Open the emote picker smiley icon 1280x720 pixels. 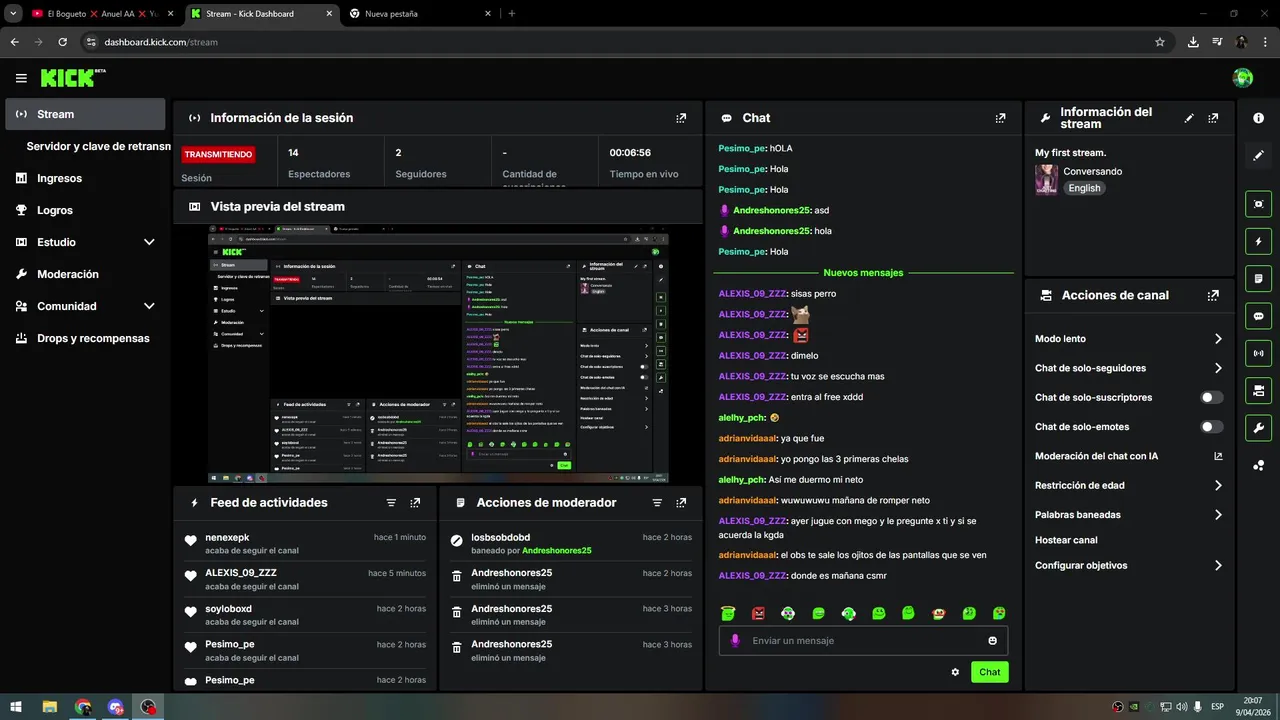[993, 641]
